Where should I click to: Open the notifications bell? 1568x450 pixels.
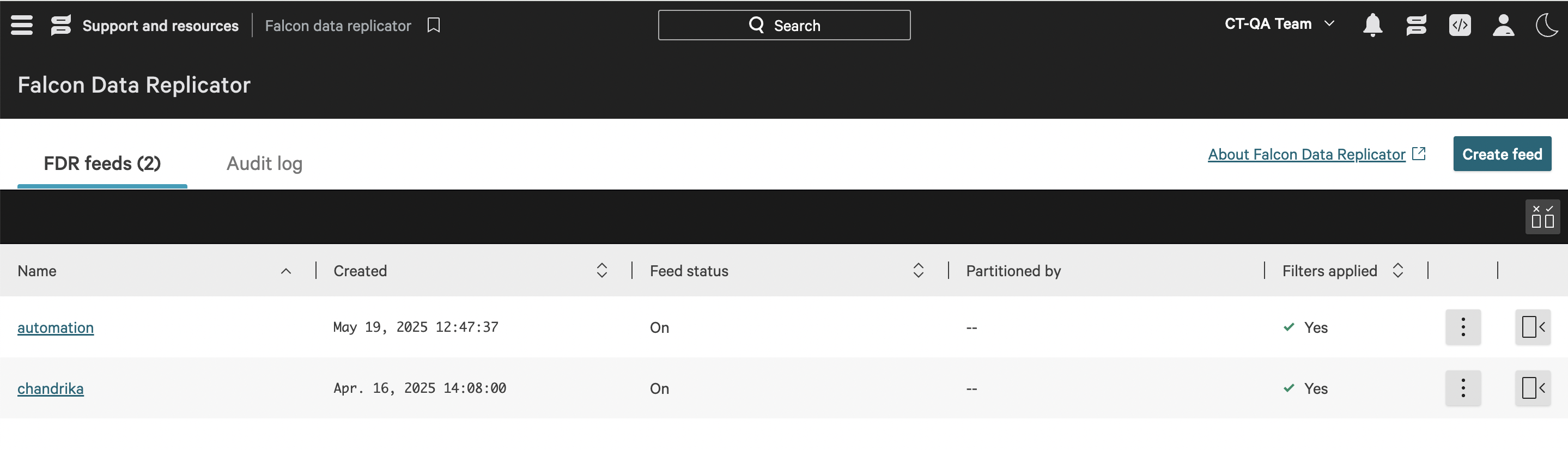coord(1372,25)
